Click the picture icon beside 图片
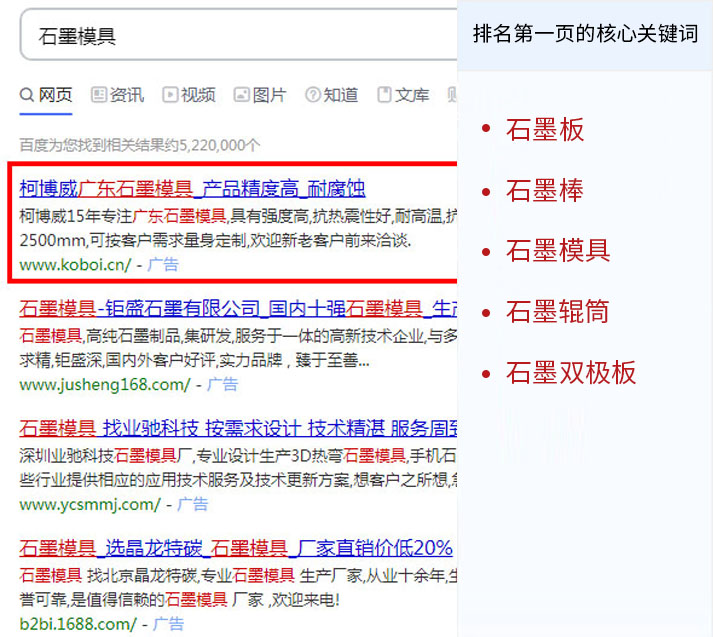The width and height of the screenshot is (713, 637). pos(241,95)
